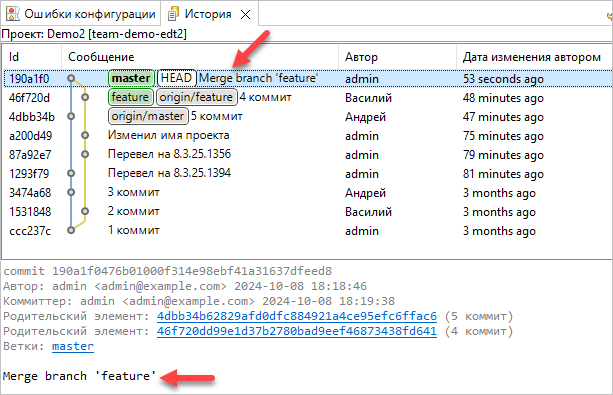
Task: Click the green feature branch label
Action: [130, 97]
